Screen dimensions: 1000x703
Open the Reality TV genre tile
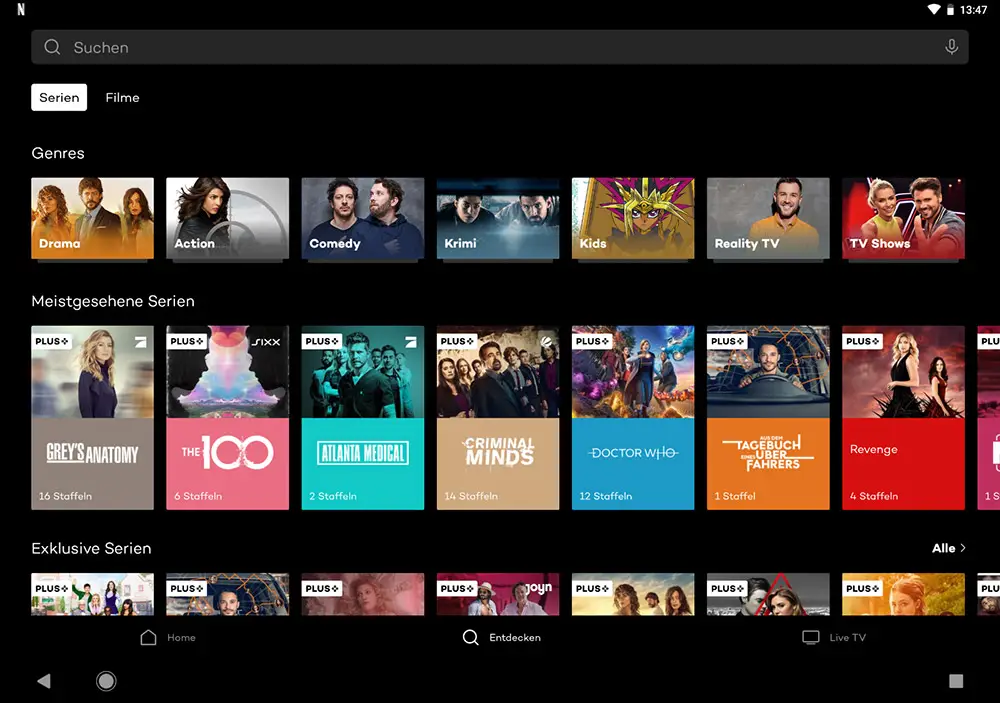(768, 218)
